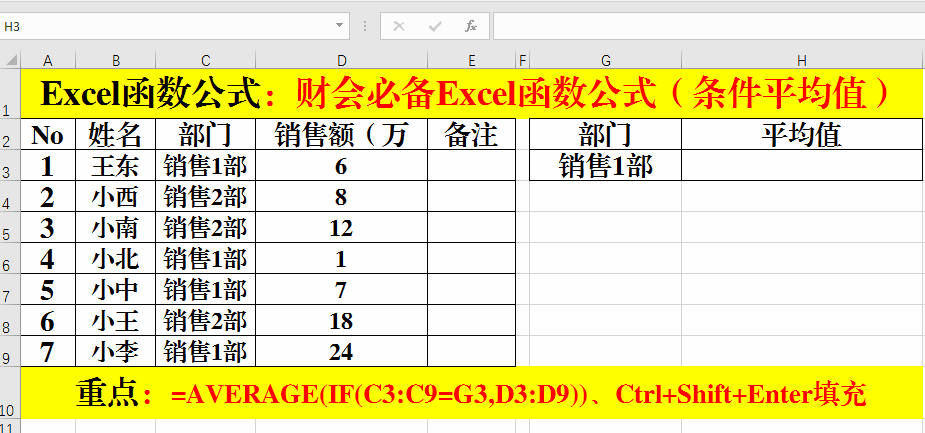Click the 平均值 header cell
925x433 pixels.
point(802,135)
